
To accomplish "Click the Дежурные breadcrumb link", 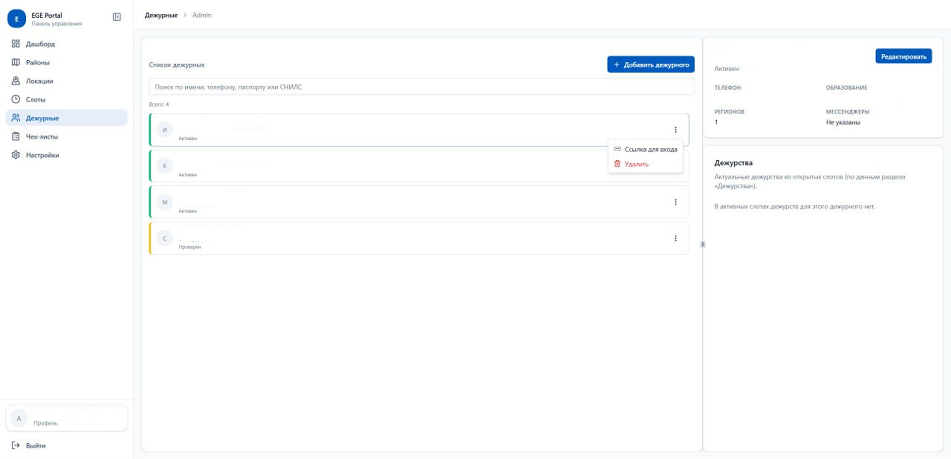I will pyautogui.click(x=161, y=15).
